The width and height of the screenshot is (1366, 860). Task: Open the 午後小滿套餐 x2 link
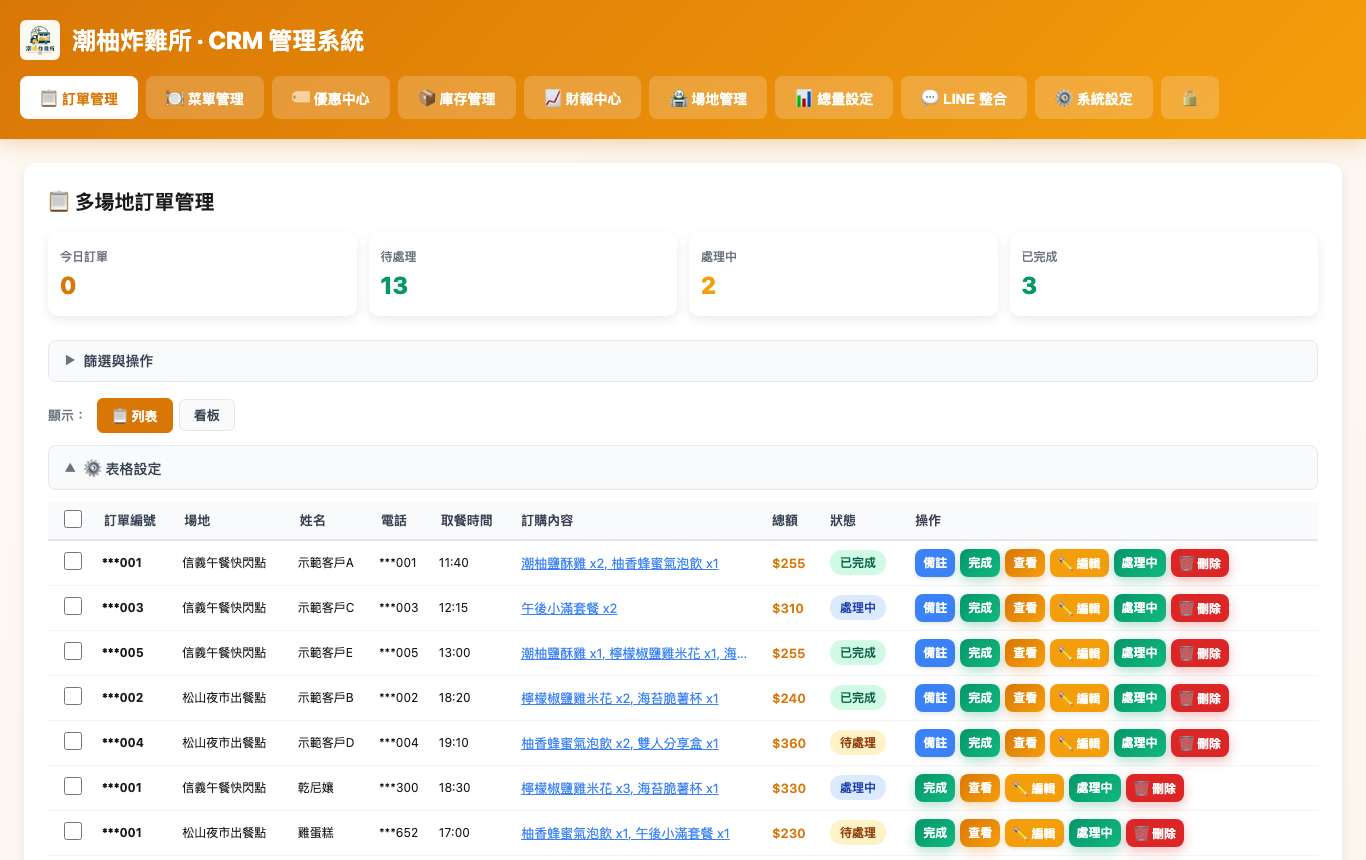pos(569,608)
